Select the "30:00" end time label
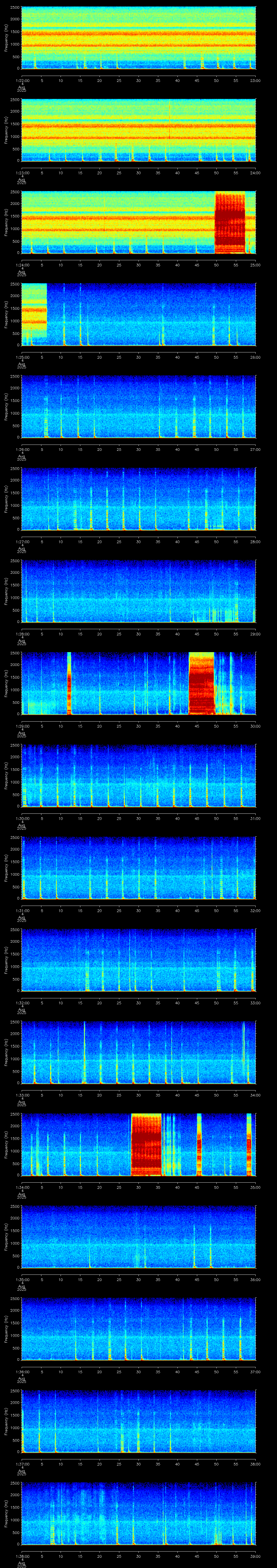Viewport: 277px width, 1568px height. coord(256,726)
